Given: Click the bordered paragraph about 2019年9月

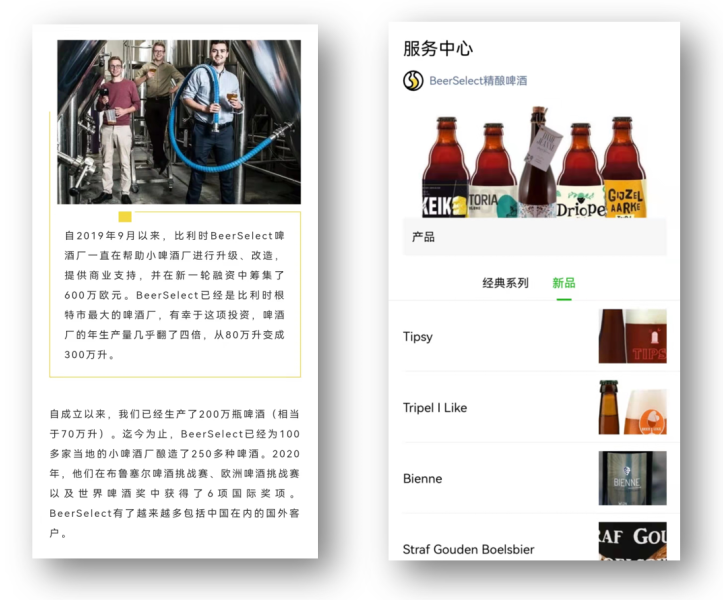Looking at the screenshot, I should [x=175, y=295].
